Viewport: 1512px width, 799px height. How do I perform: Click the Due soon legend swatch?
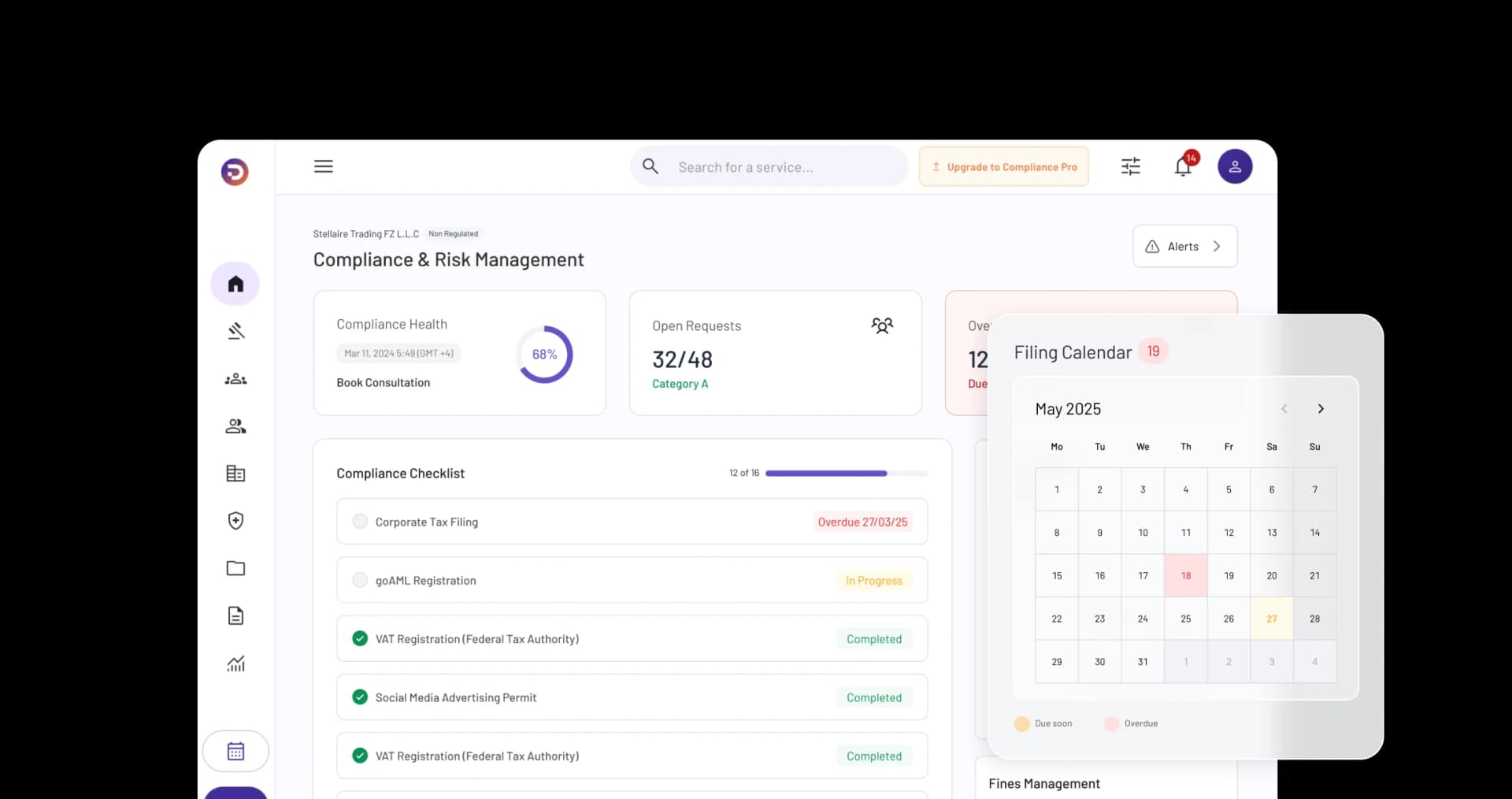pos(1022,723)
